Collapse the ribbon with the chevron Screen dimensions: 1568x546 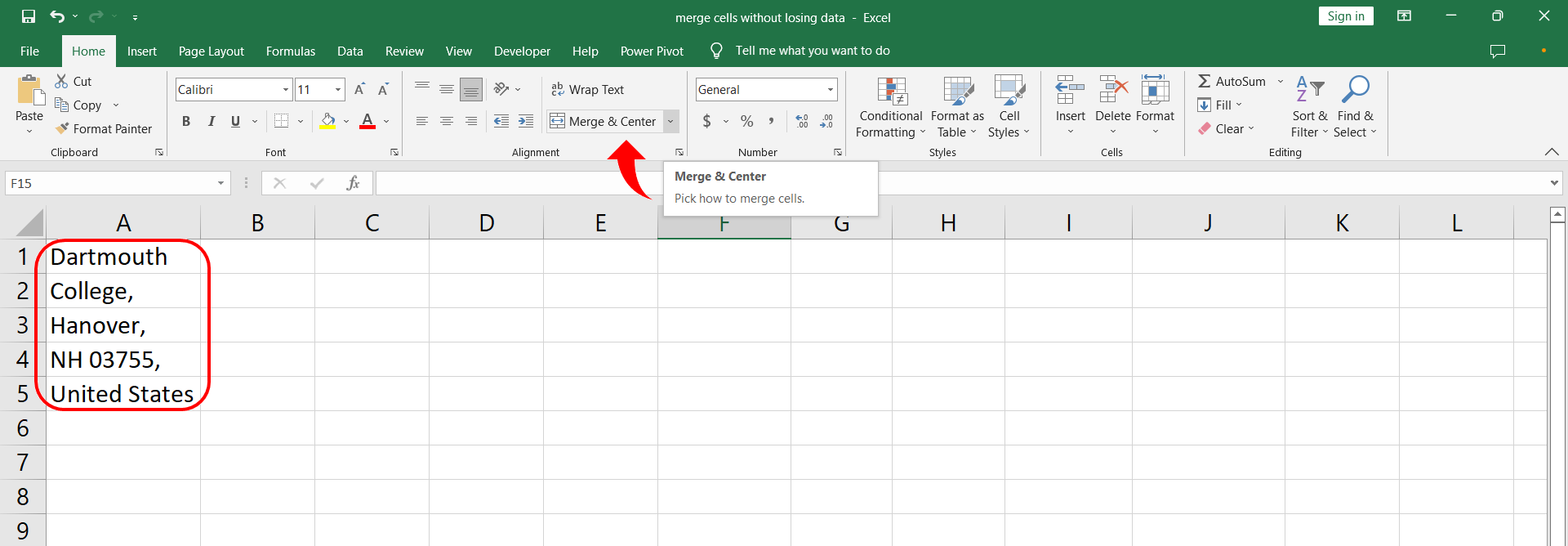point(1552,152)
